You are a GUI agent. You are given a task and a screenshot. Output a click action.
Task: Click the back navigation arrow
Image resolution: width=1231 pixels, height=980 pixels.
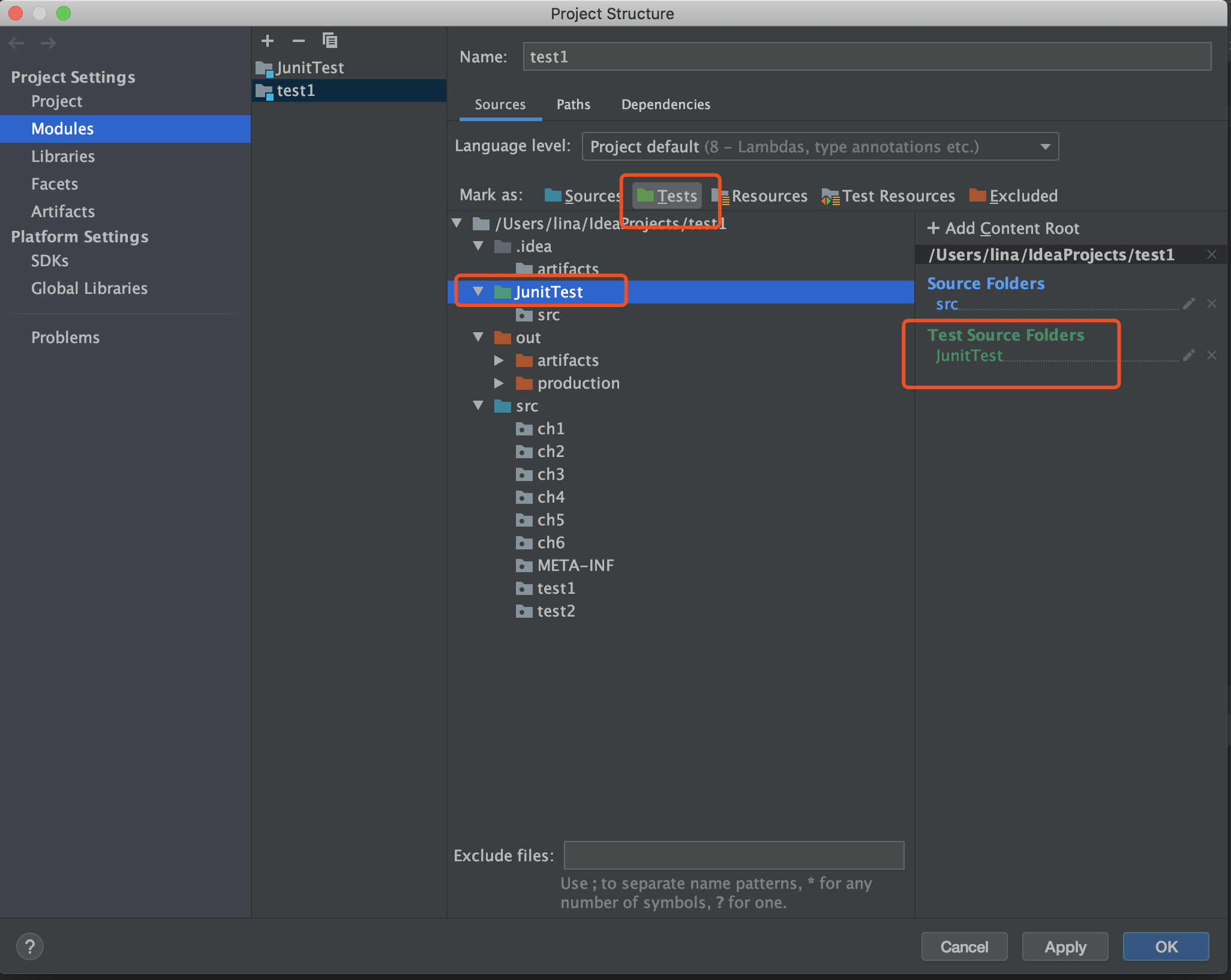point(17,43)
